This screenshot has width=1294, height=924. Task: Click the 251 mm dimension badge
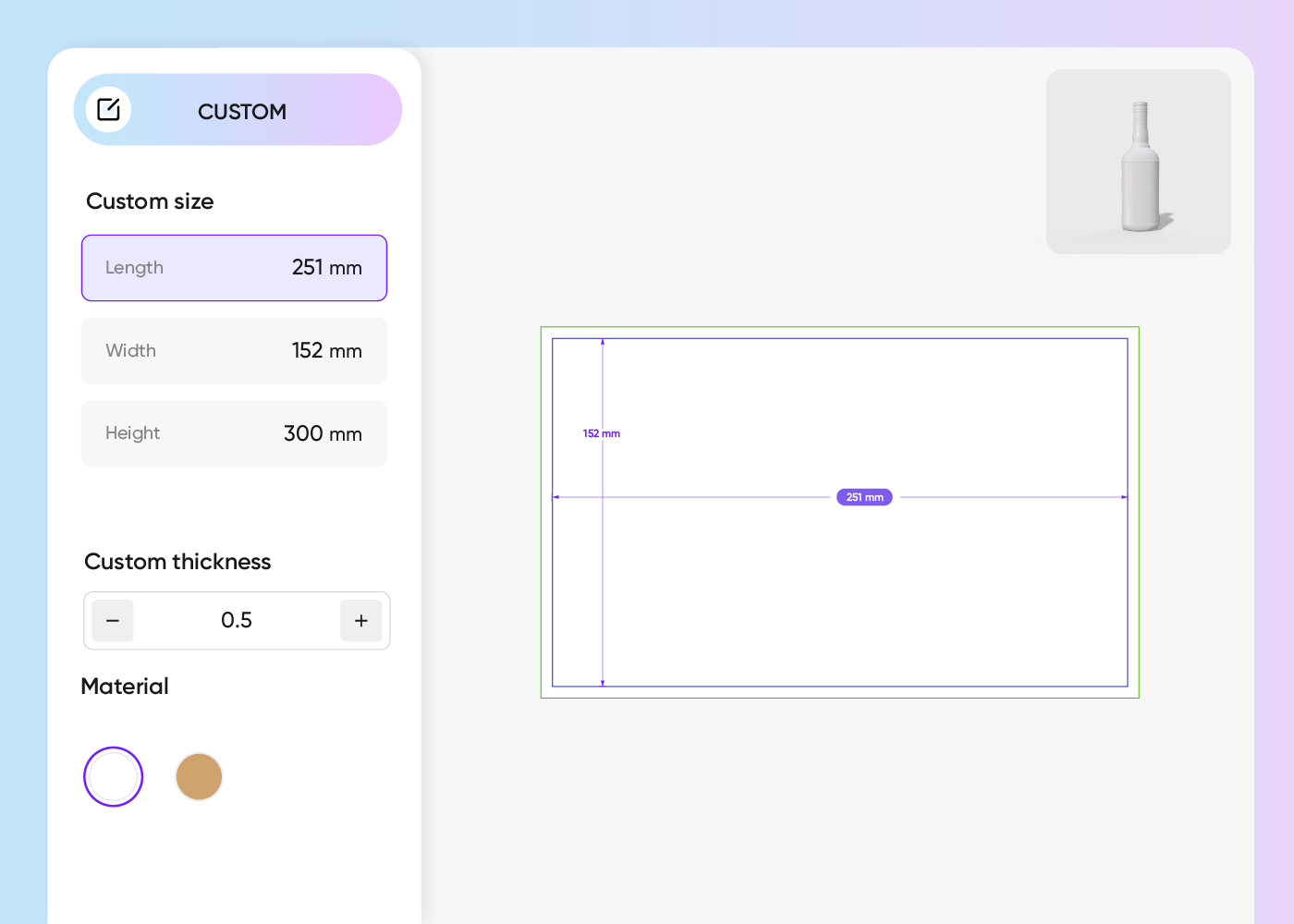click(864, 497)
